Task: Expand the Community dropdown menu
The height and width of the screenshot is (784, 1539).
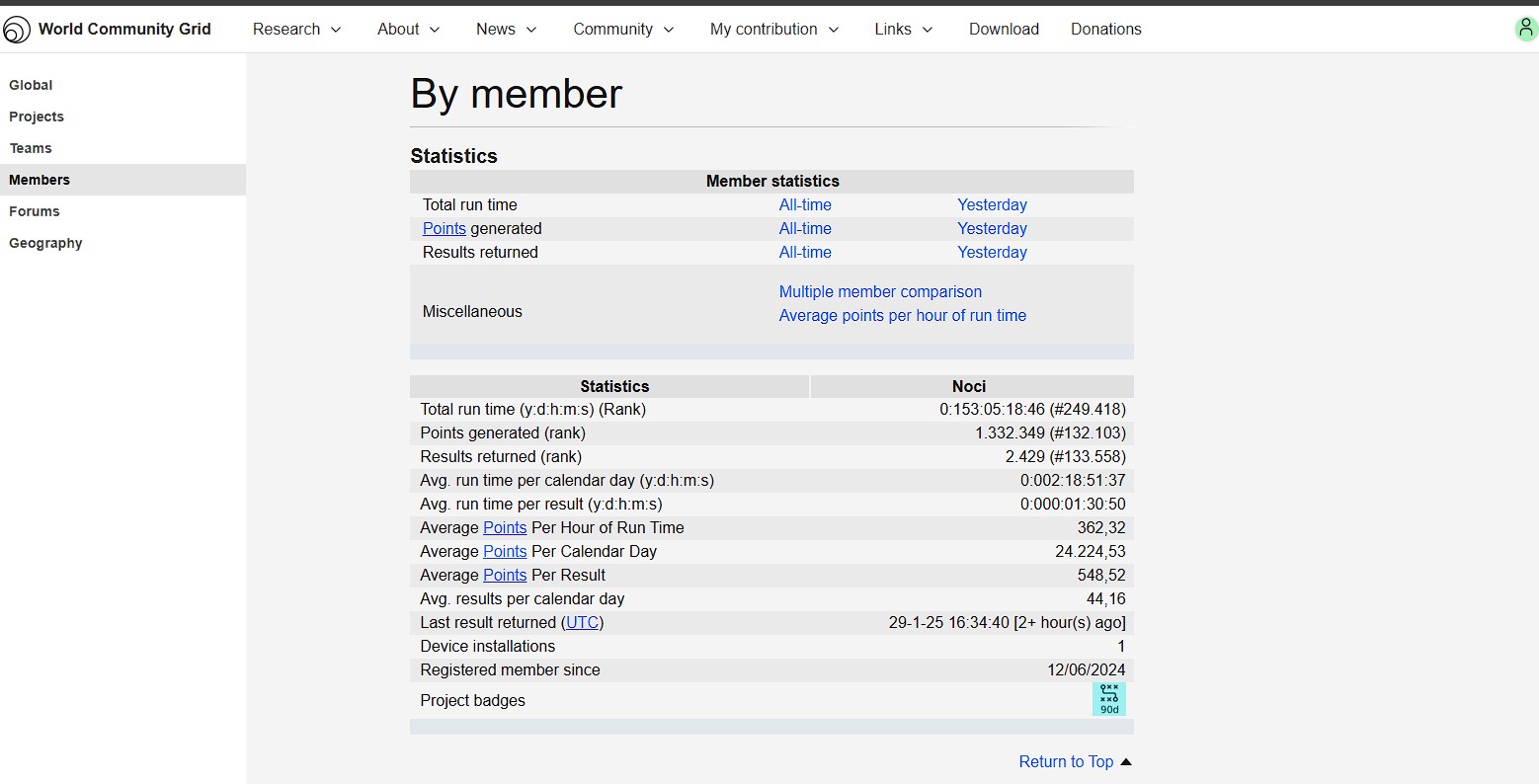Action: pos(624,30)
